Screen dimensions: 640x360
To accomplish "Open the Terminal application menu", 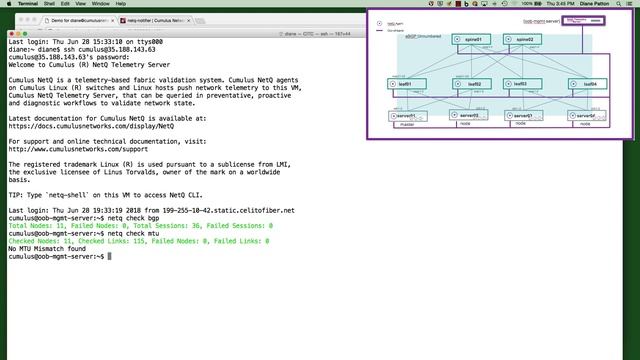I will pyautogui.click(x=28, y=4).
